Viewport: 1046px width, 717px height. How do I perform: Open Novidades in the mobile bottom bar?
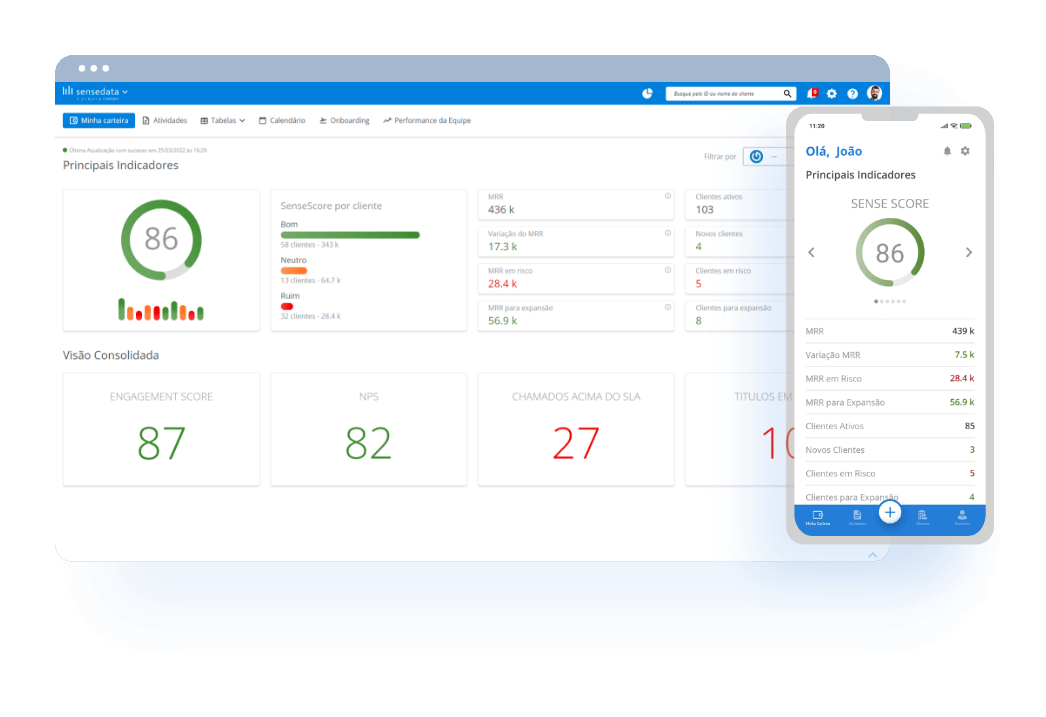pos(857,518)
